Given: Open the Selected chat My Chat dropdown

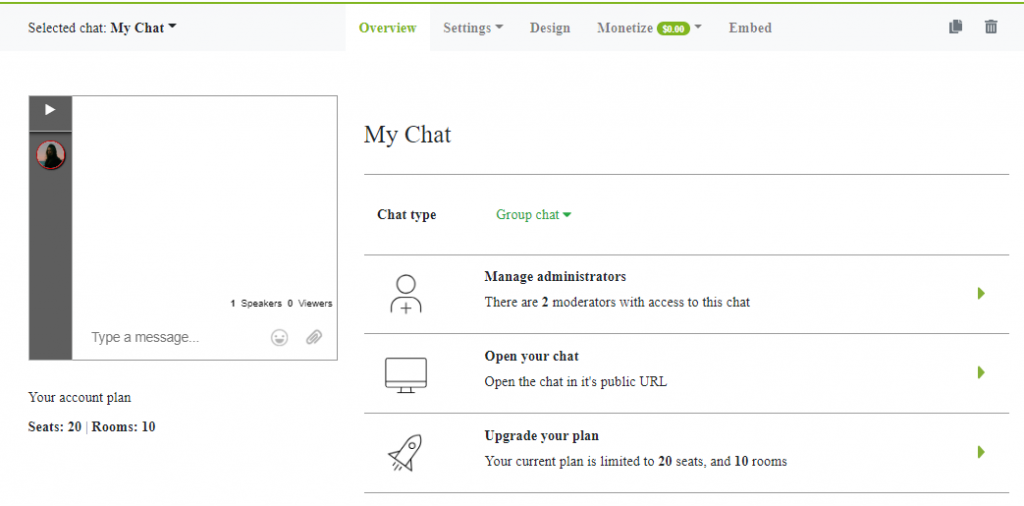Looking at the screenshot, I should (103, 28).
